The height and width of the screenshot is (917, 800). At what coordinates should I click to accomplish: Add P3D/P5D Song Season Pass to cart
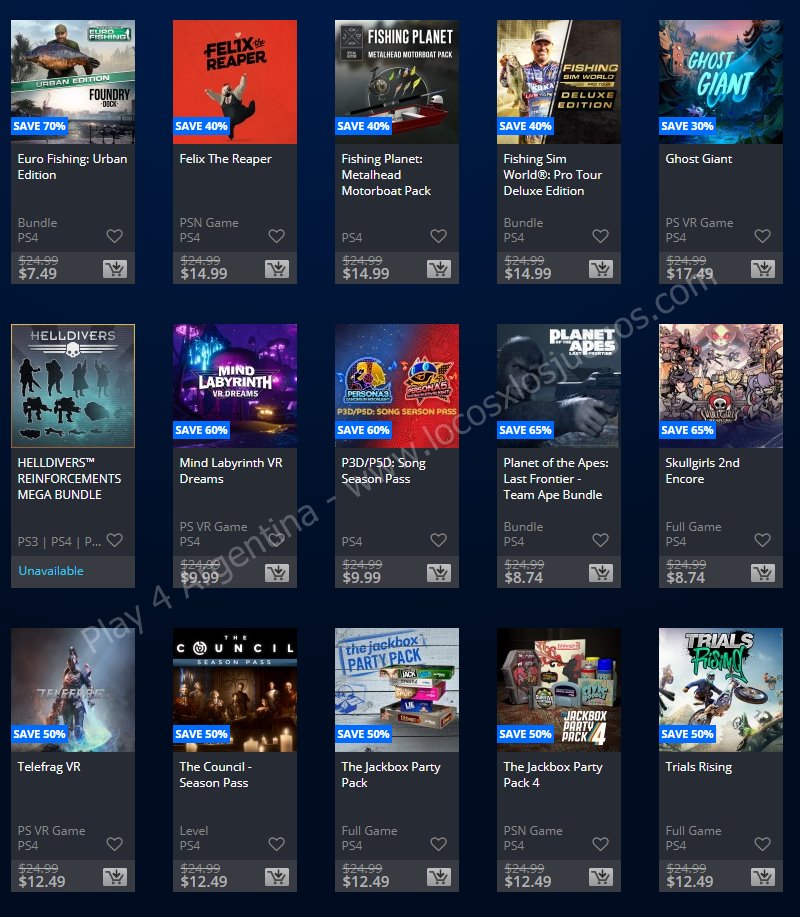coord(439,573)
